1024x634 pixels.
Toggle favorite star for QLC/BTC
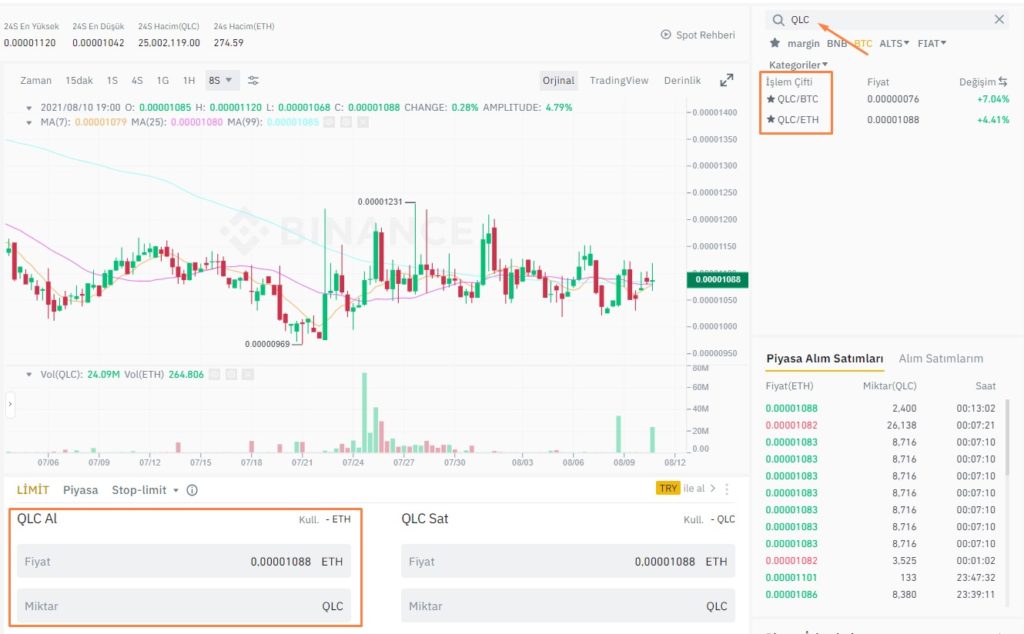point(771,99)
